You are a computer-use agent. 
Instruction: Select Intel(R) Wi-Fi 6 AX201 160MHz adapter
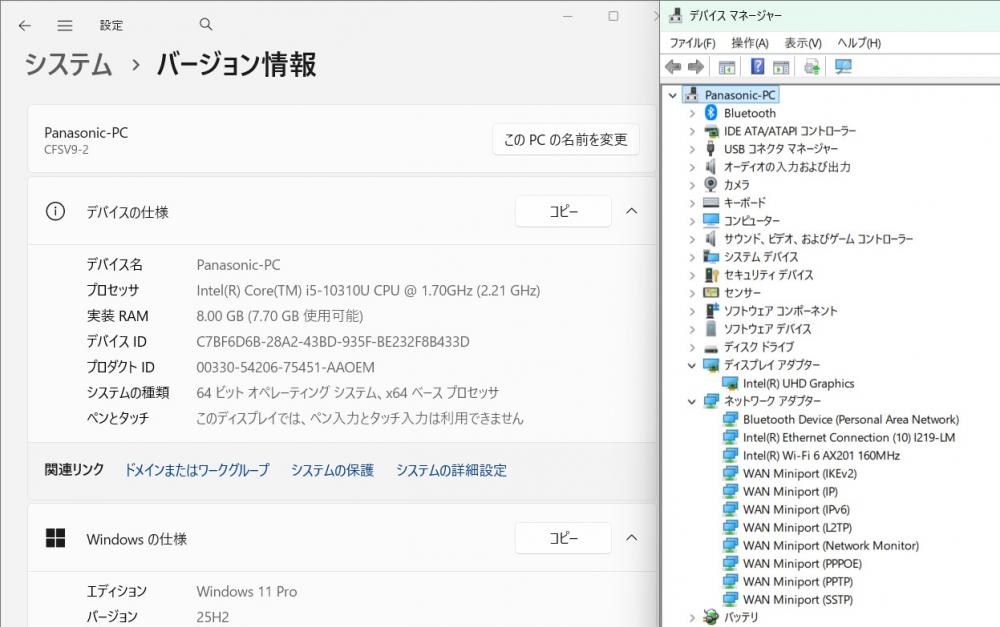coord(821,455)
